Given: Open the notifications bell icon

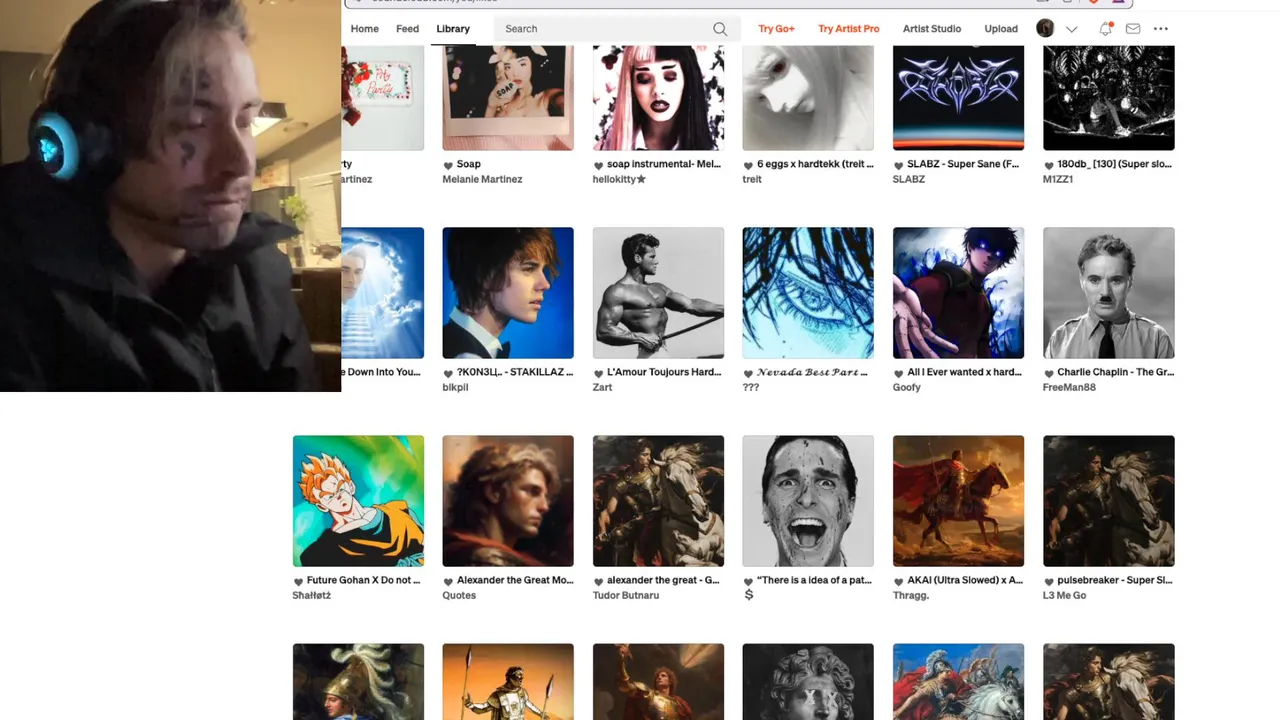Looking at the screenshot, I should [x=1105, y=29].
